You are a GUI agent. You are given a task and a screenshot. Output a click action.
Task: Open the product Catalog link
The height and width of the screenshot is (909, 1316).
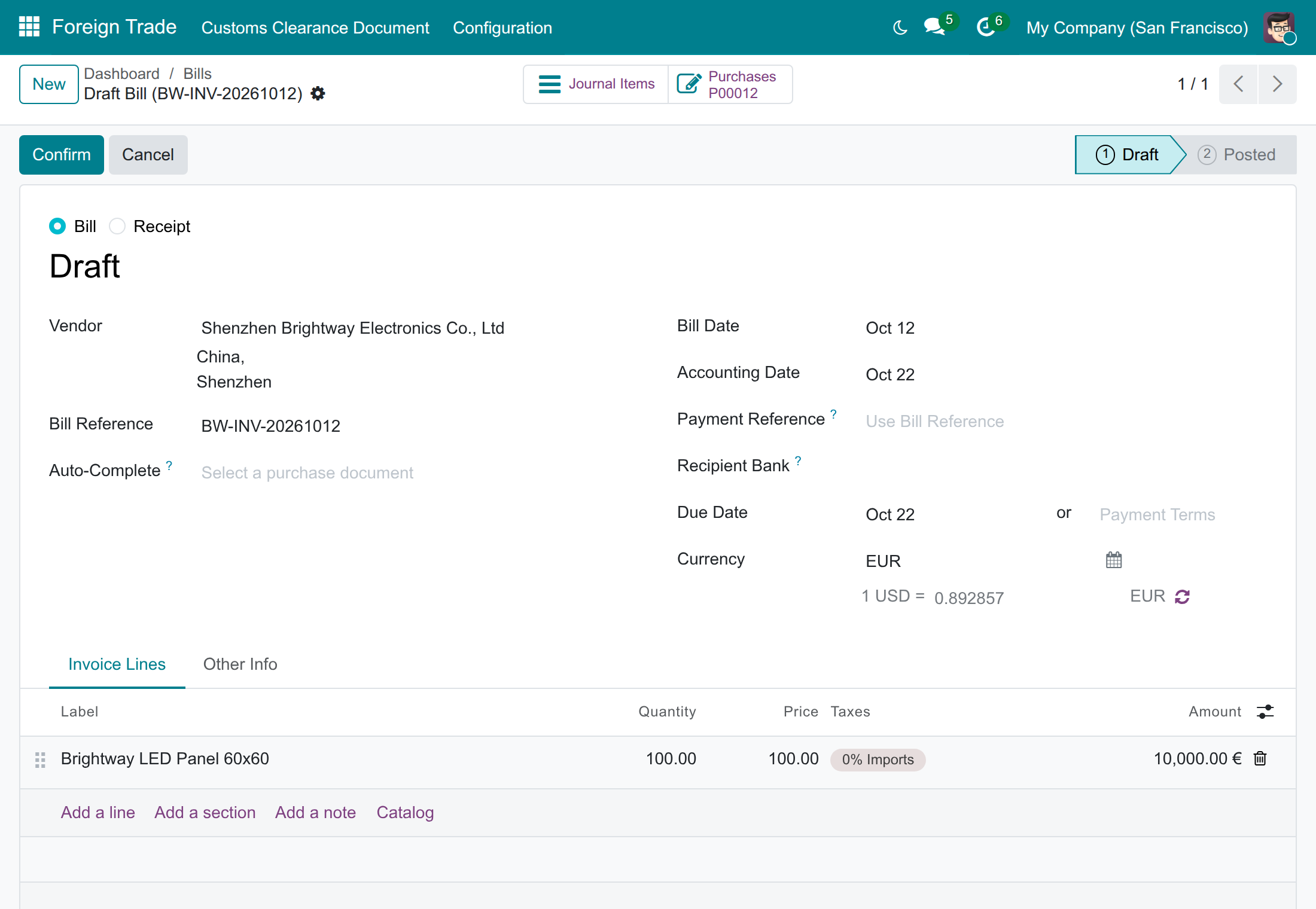coord(405,813)
